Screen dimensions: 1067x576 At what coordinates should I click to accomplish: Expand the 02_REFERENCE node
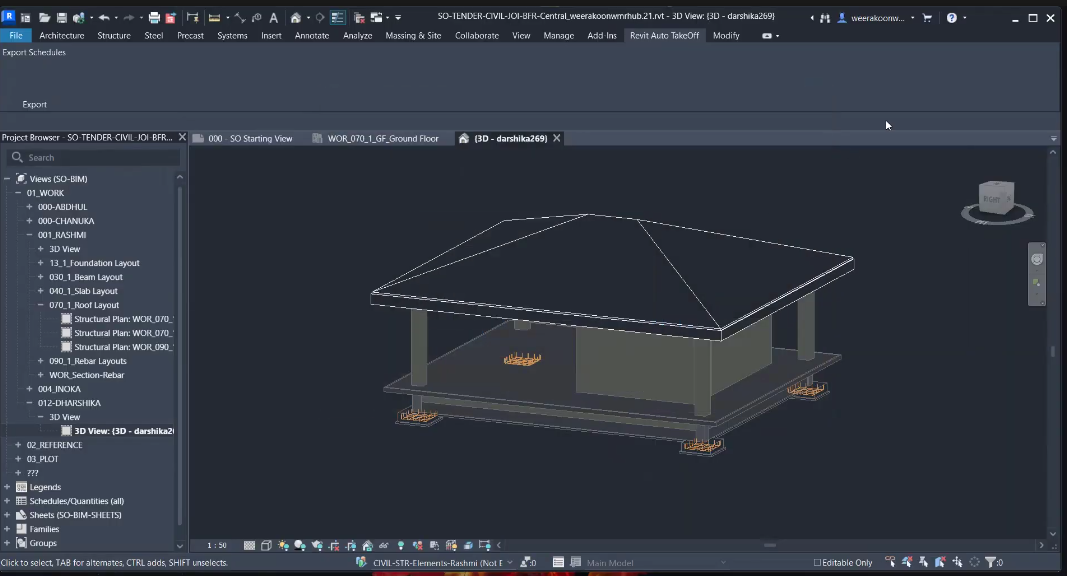click(18, 445)
